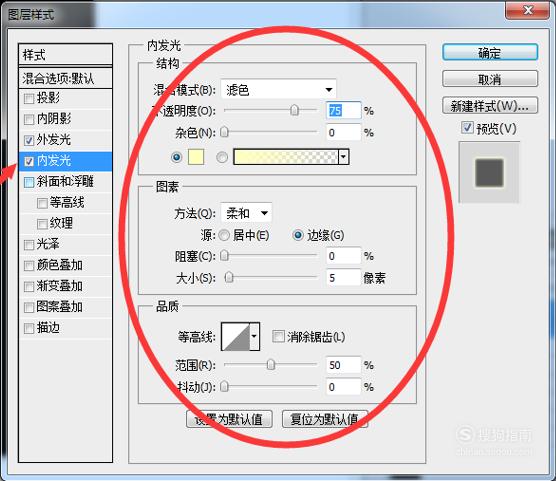
Task: Cancel with the 取消 button
Action: click(490, 79)
